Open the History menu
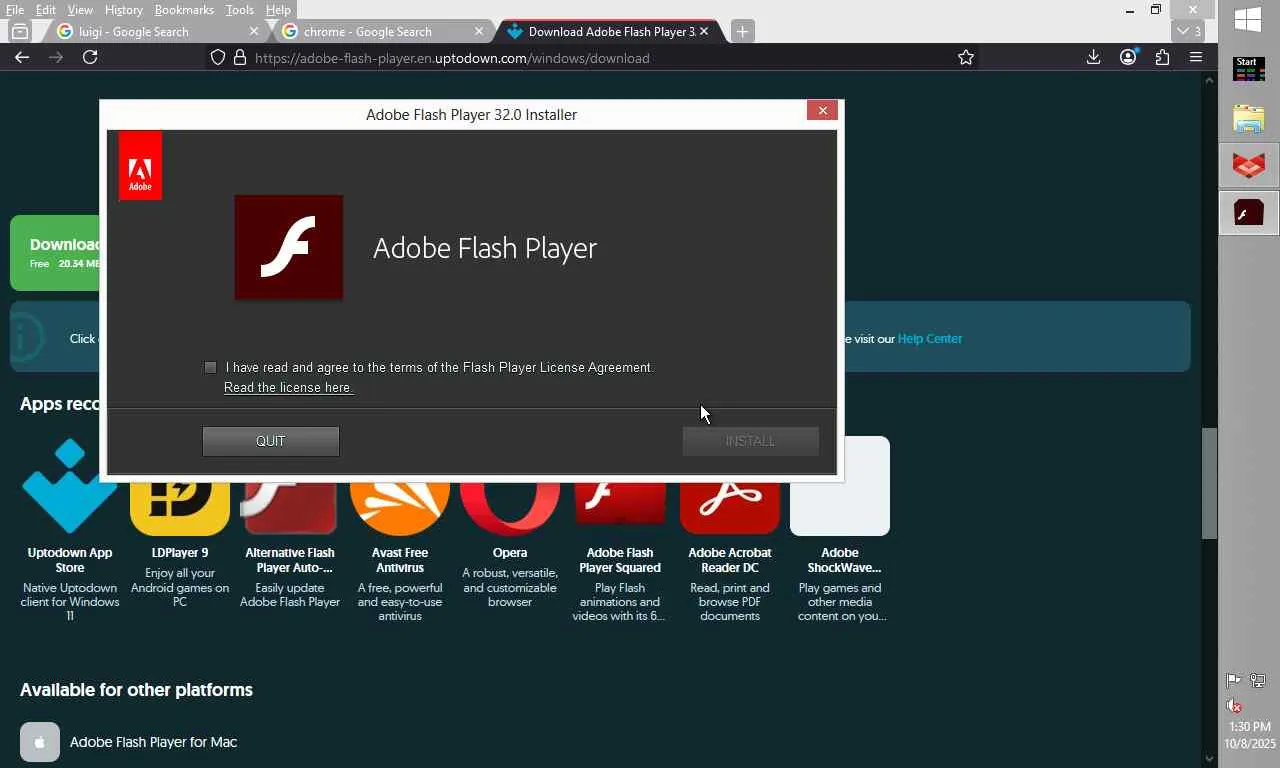 123,10
